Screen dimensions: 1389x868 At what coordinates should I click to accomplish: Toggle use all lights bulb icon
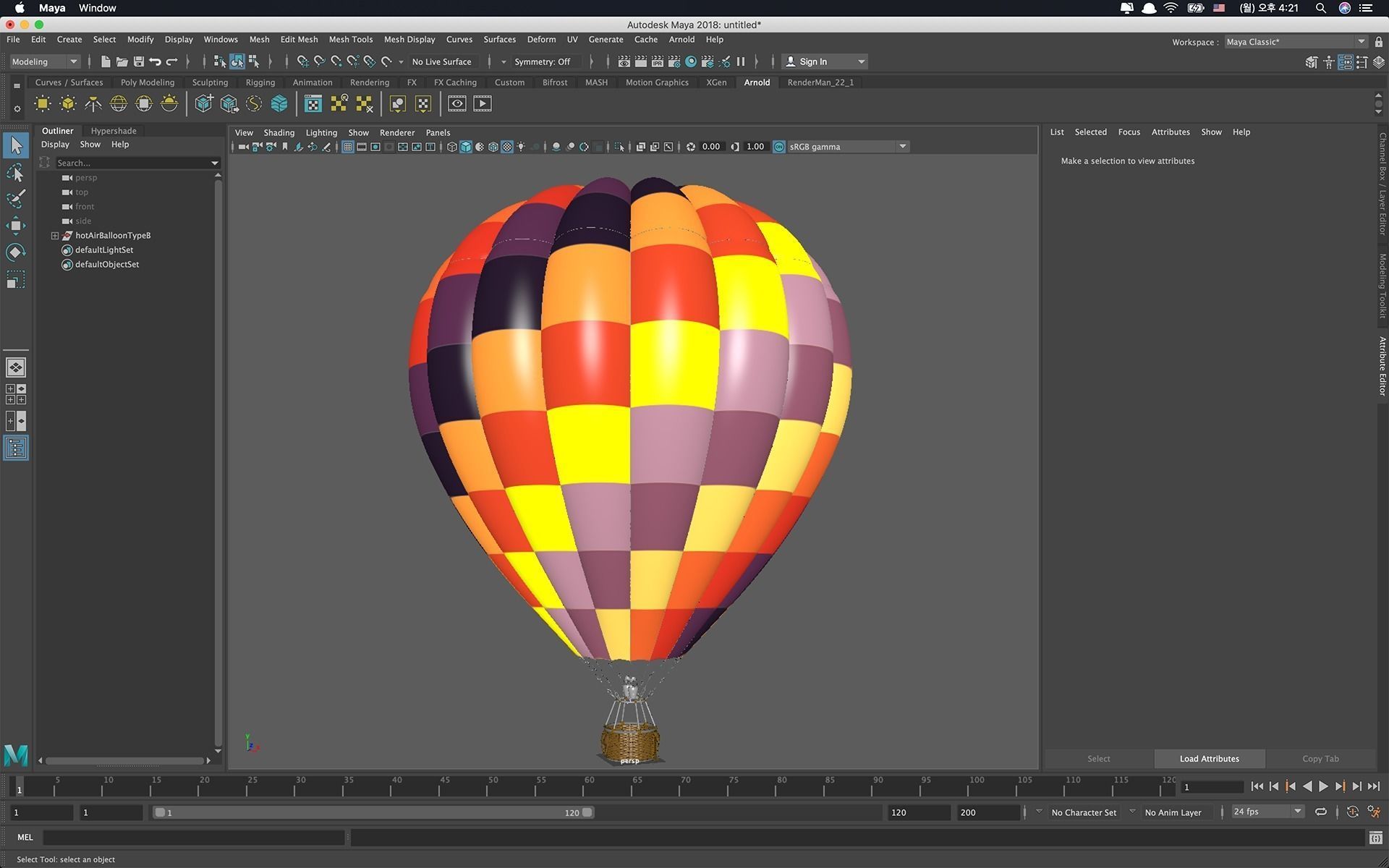coord(521,147)
